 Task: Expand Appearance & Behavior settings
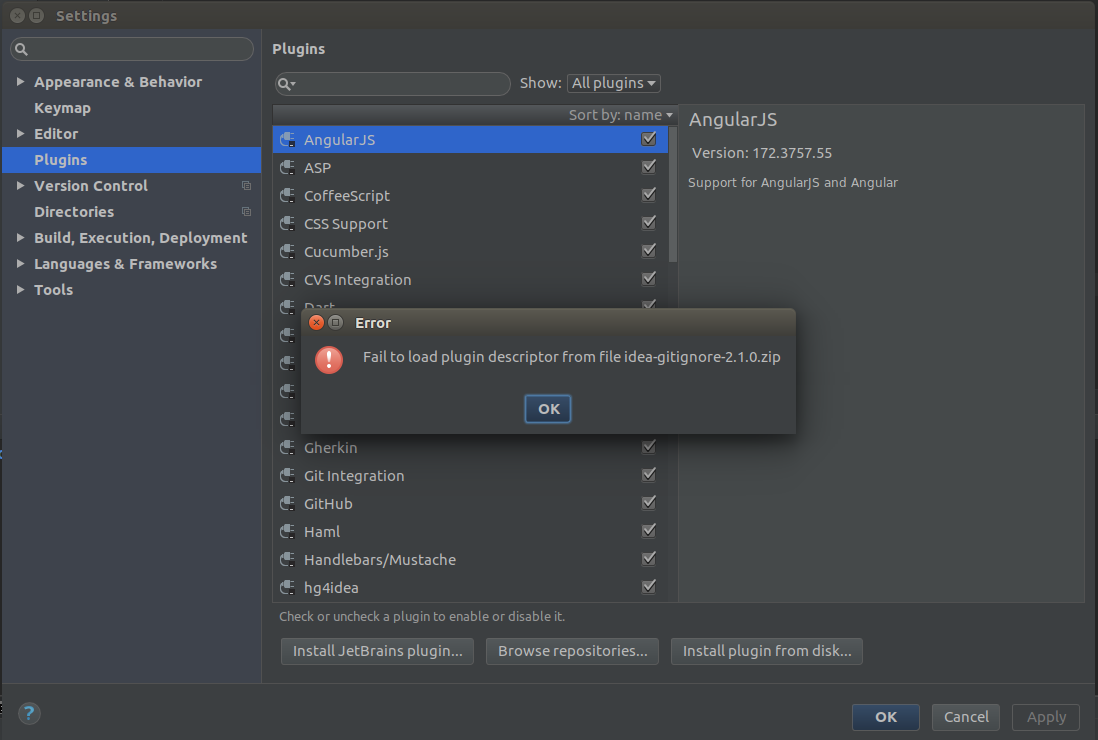[x=20, y=82]
